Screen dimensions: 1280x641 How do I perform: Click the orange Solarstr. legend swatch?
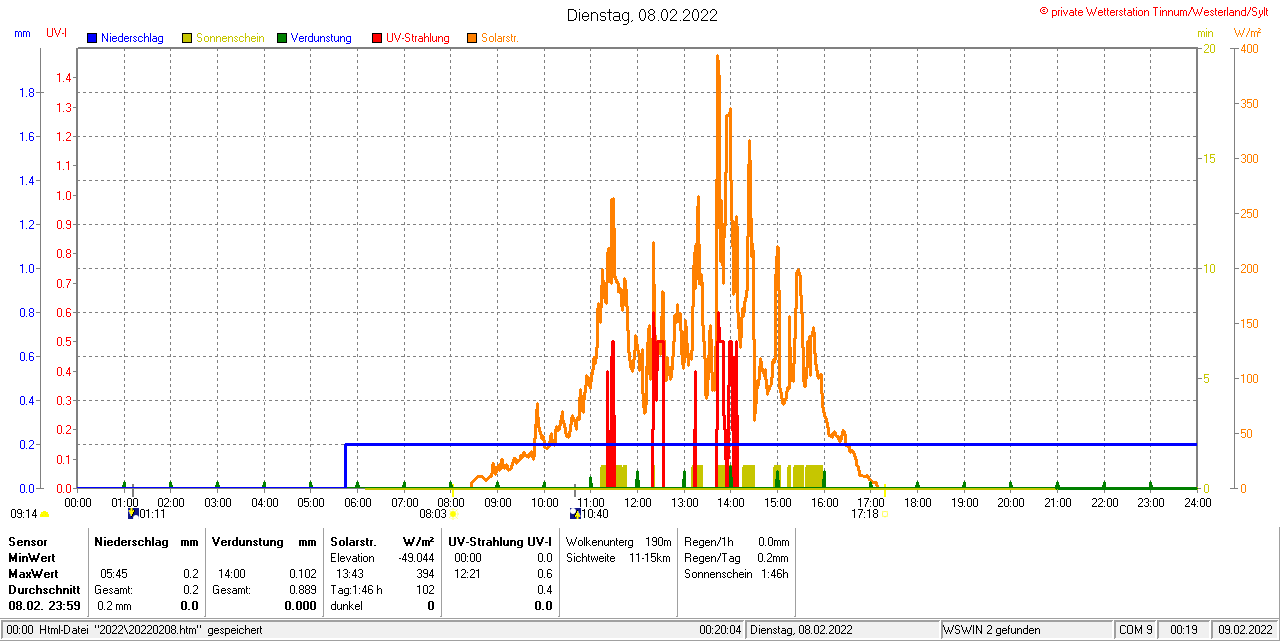pyautogui.click(x=472, y=38)
